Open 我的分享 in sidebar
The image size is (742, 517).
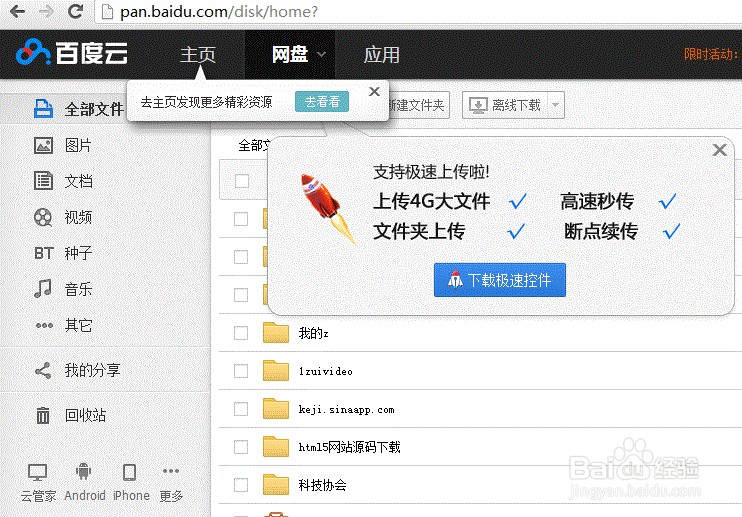click(92, 370)
